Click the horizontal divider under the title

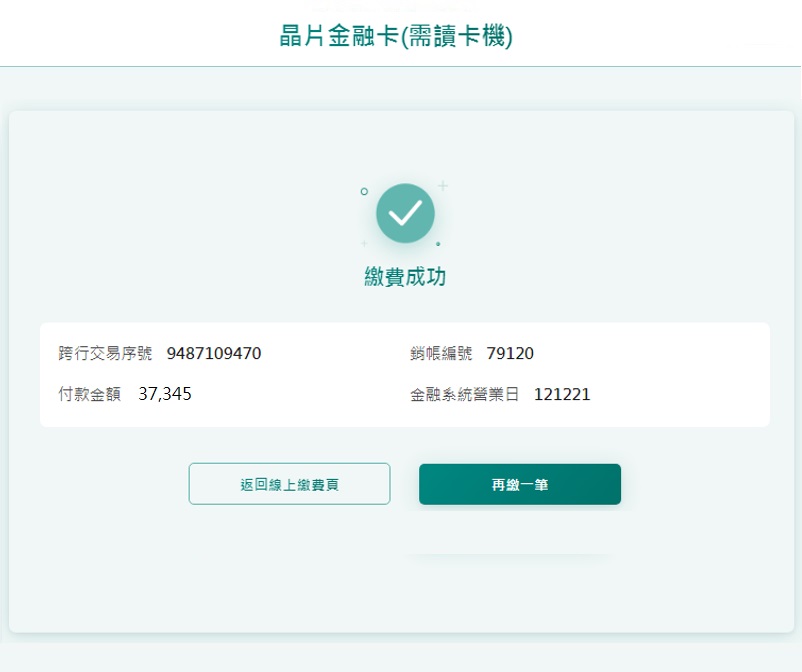(x=401, y=66)
